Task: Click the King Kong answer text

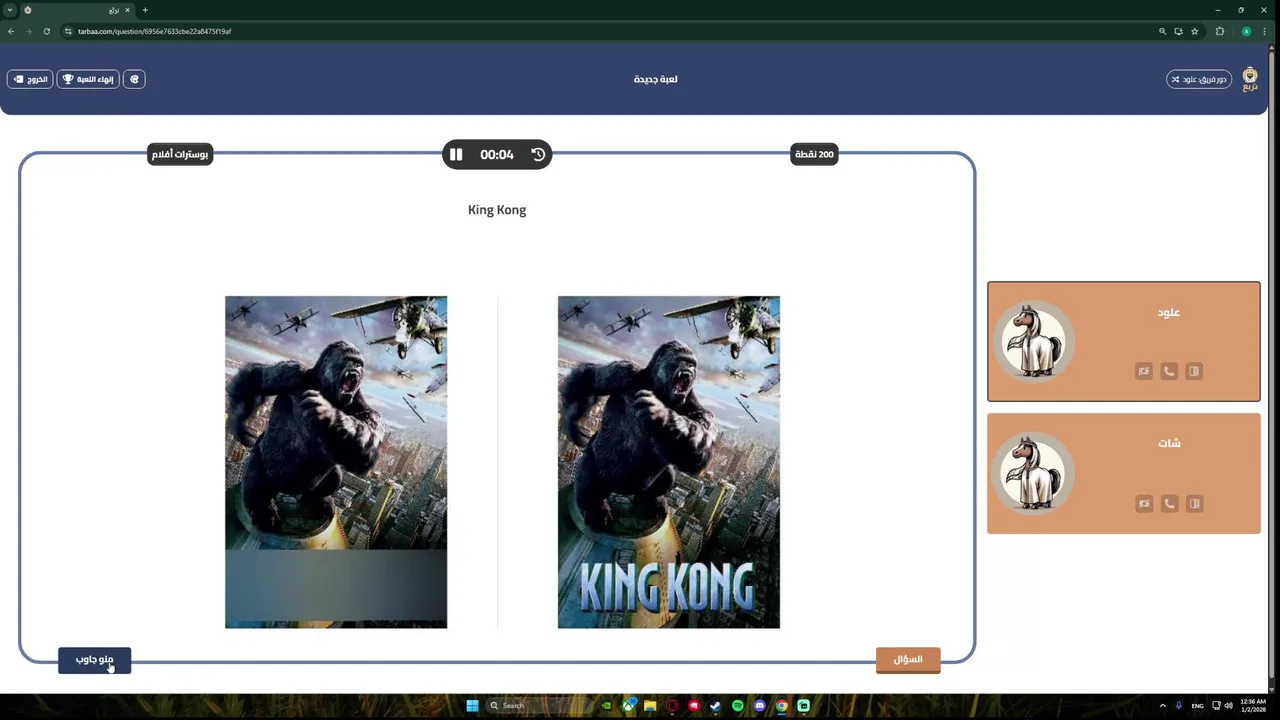Action: pyautogui.click(x=497, y=210)
